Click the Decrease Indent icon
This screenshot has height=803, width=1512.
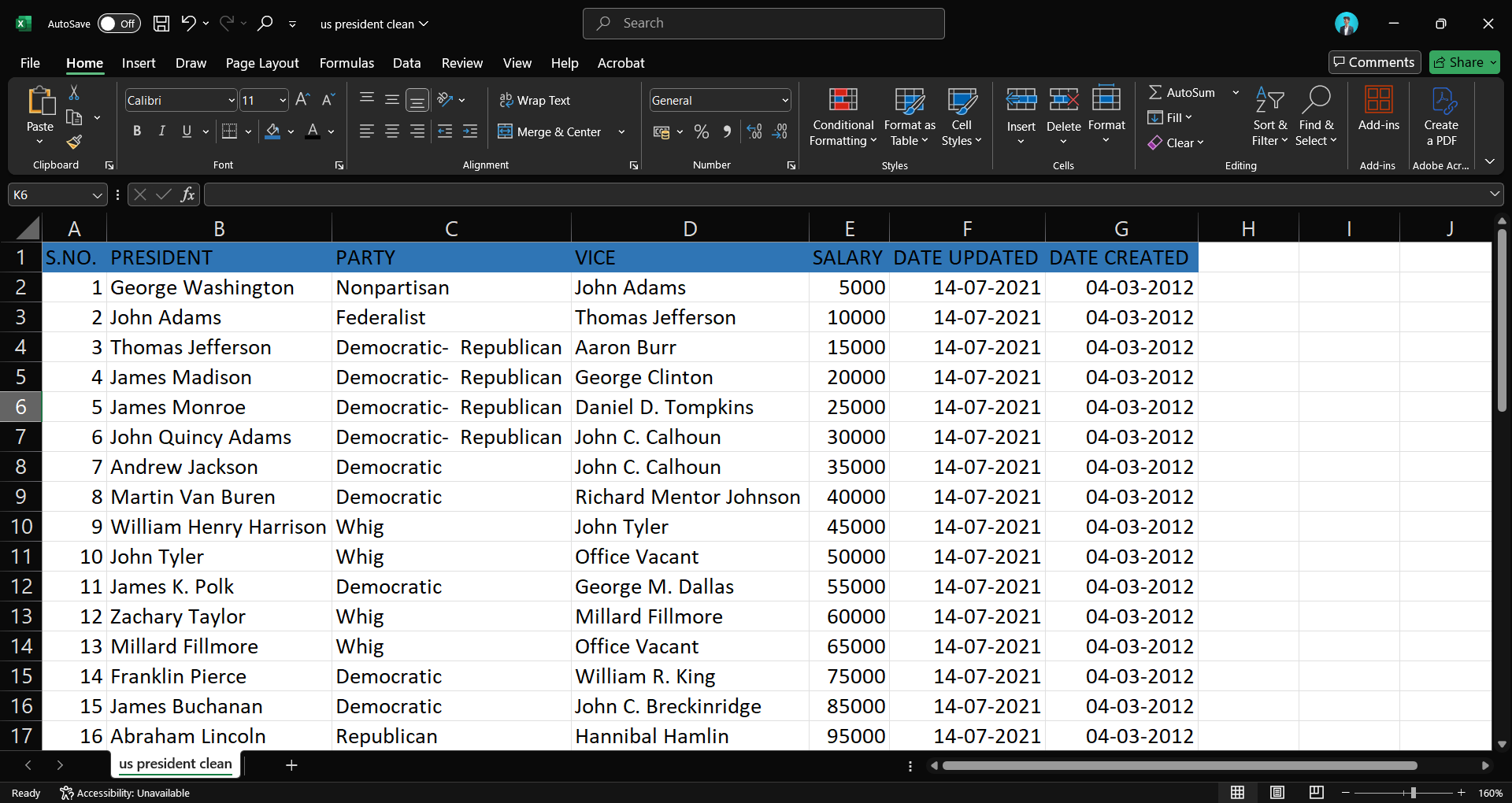[x=445, y=131]
